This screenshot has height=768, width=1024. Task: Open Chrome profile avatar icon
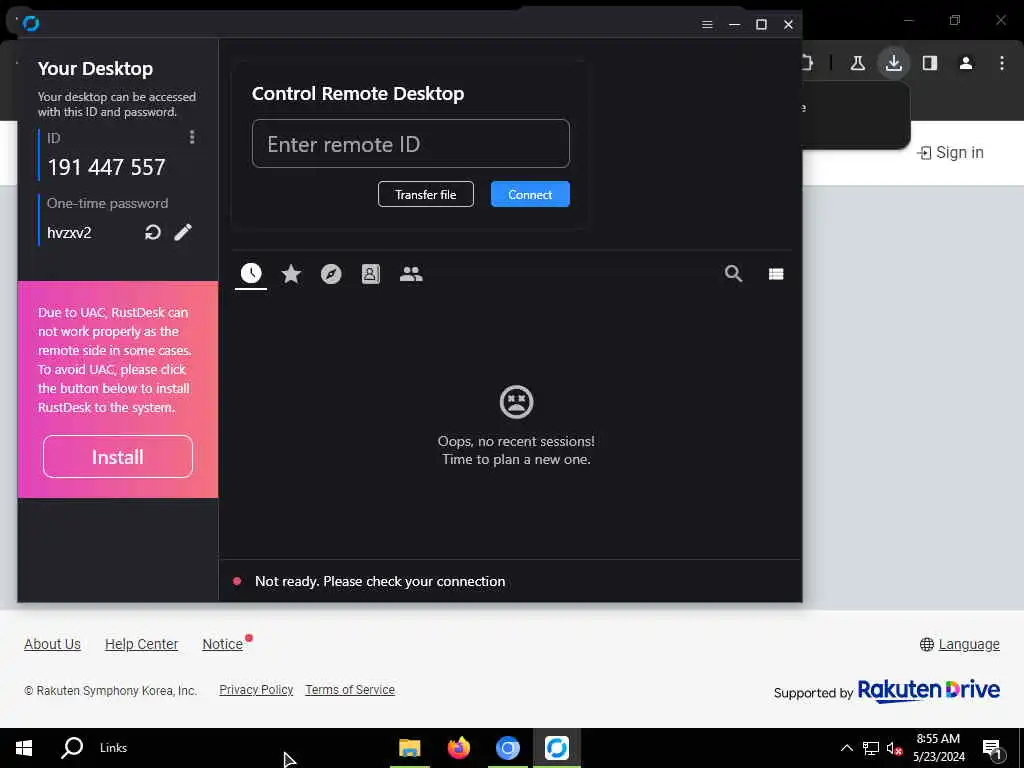pyautogui.click(x=966, y=63)
